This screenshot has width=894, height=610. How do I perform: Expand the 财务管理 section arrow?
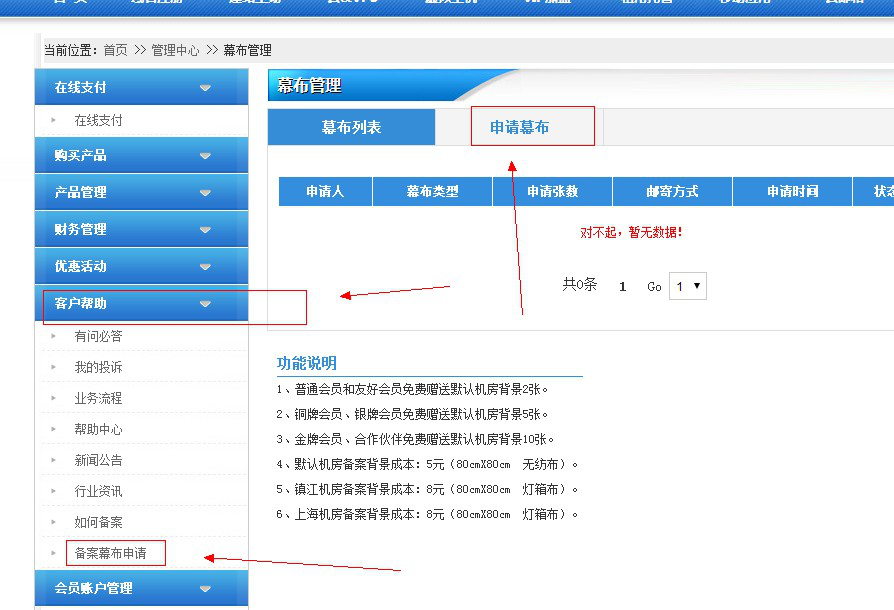pos(205,230)
